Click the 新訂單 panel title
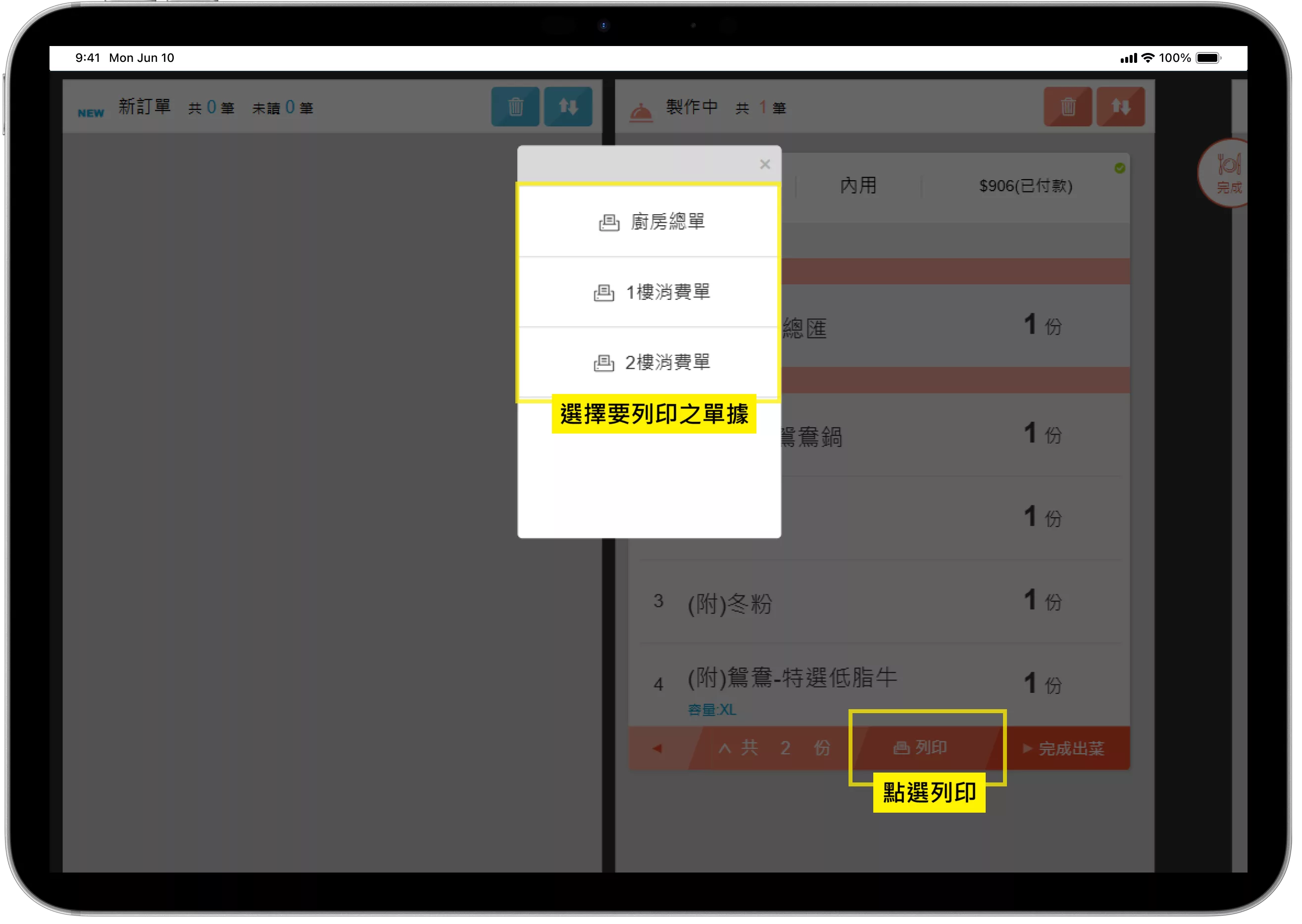 (x=145, y=107)
